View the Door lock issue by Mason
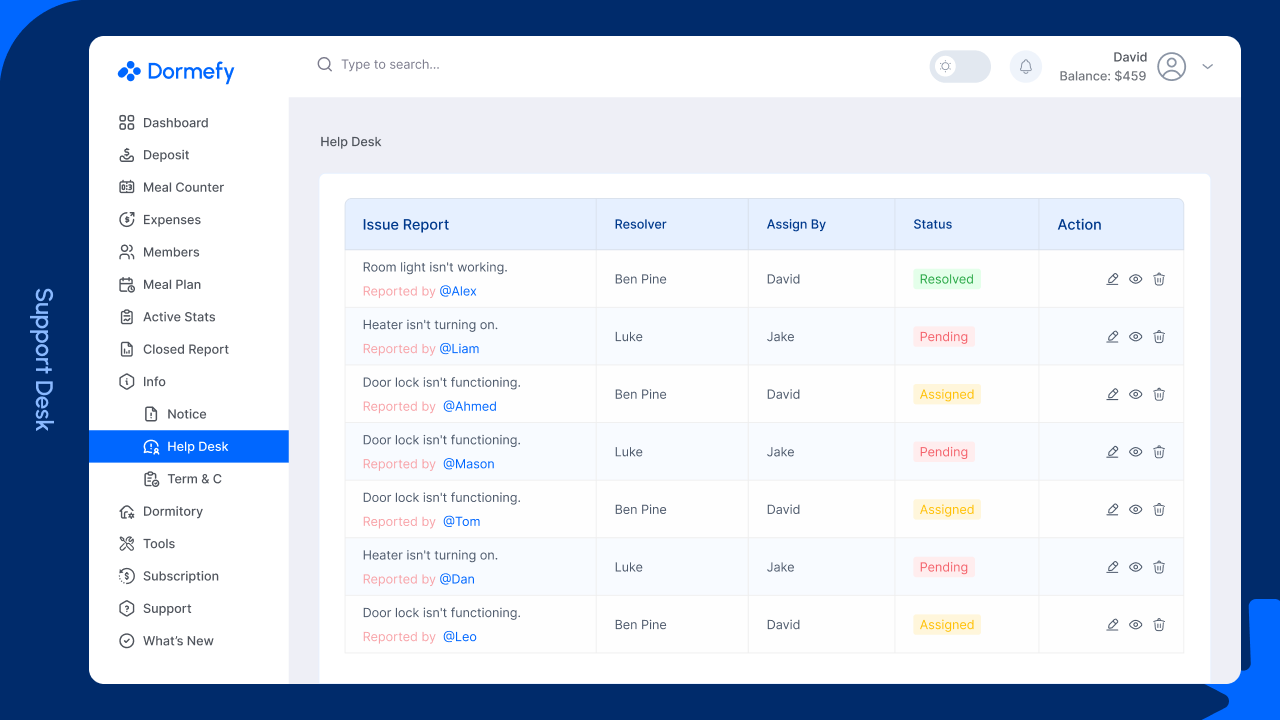Screen dimensions: 1280x720 tap(1135, 452)
